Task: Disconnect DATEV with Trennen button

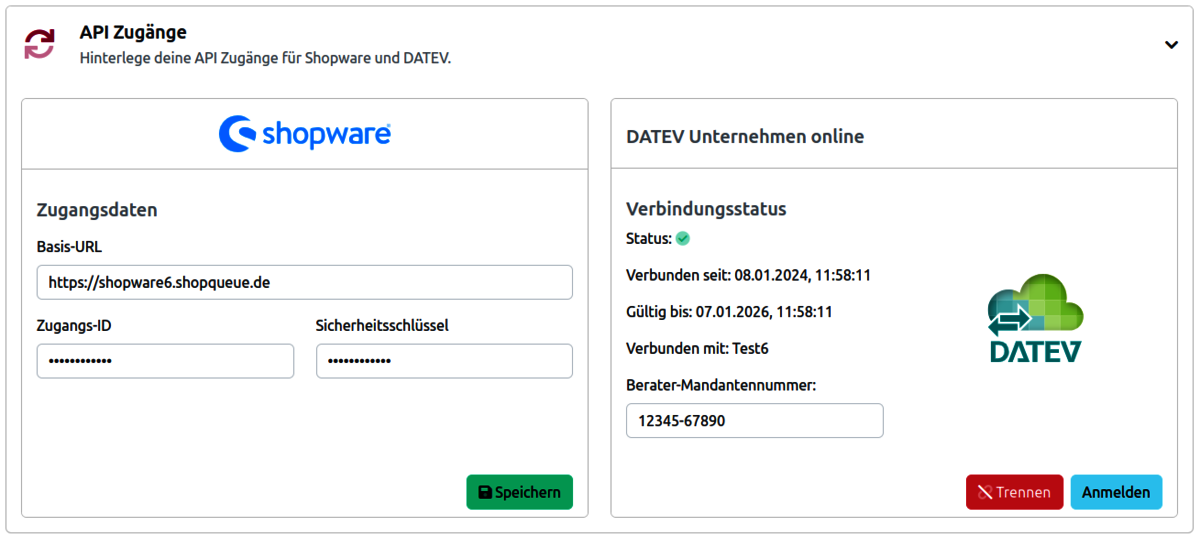Action: click(x=1014, y=492)
